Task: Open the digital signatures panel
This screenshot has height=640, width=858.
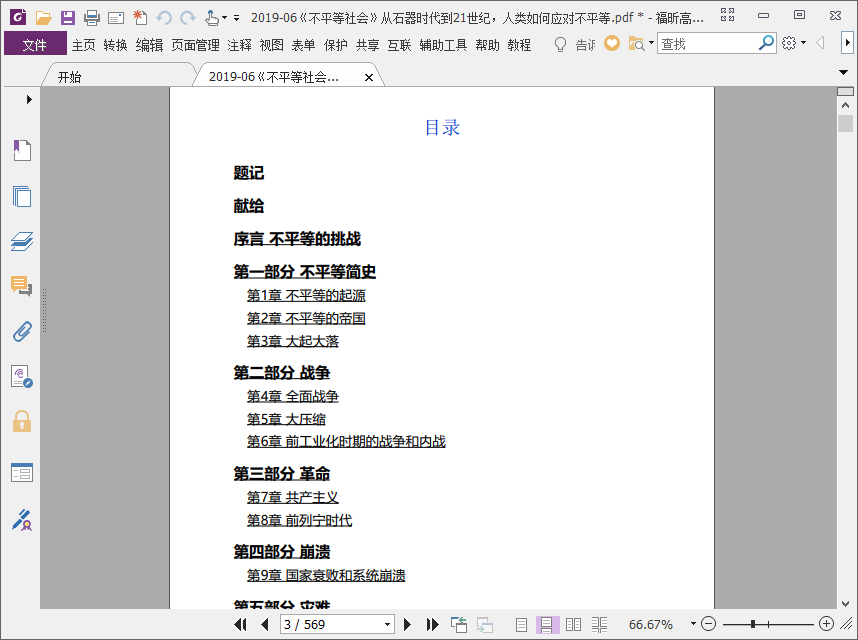Action: coord(22,376)
